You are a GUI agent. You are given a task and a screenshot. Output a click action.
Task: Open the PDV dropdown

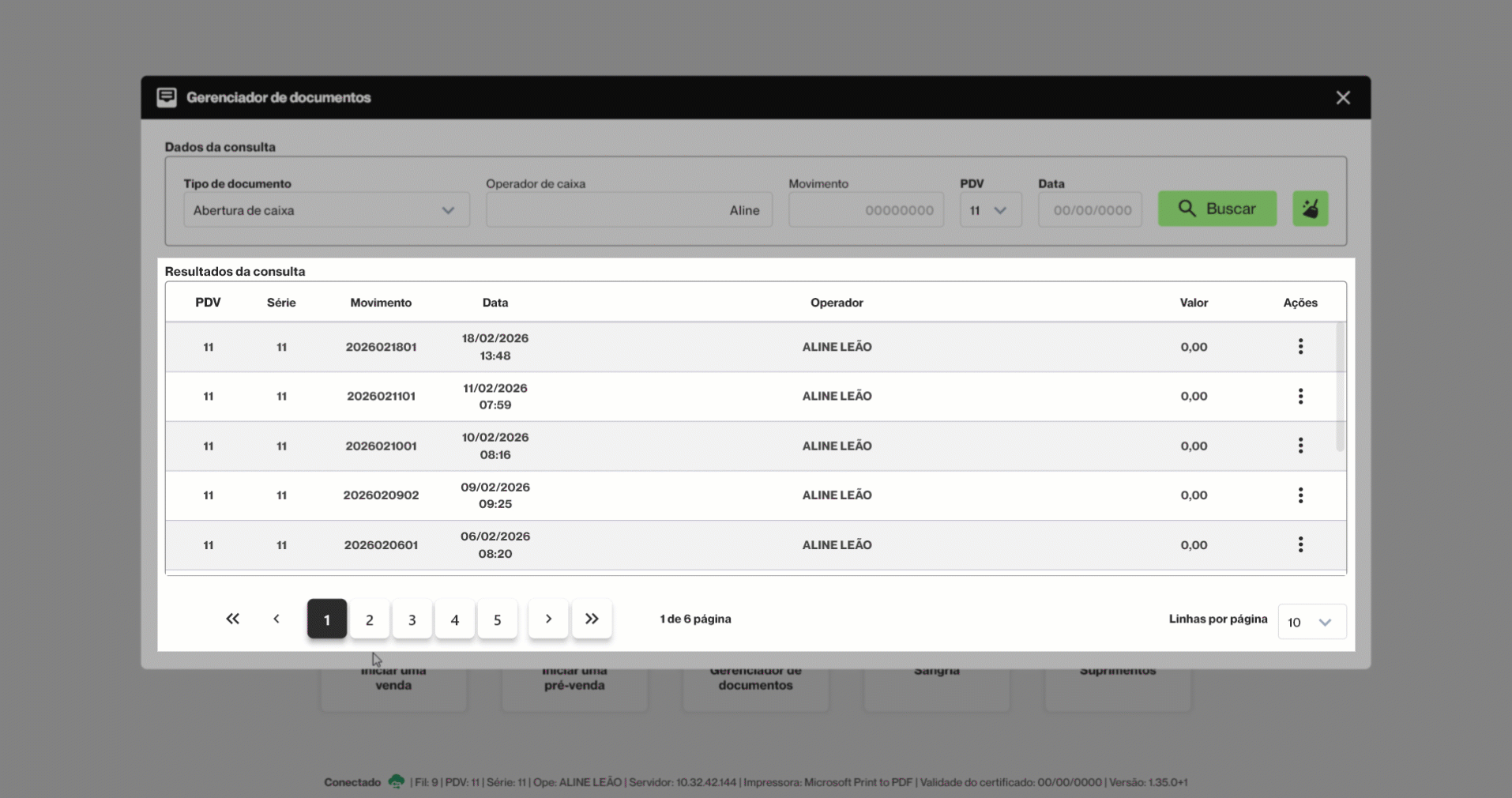(x=990, y=210)
